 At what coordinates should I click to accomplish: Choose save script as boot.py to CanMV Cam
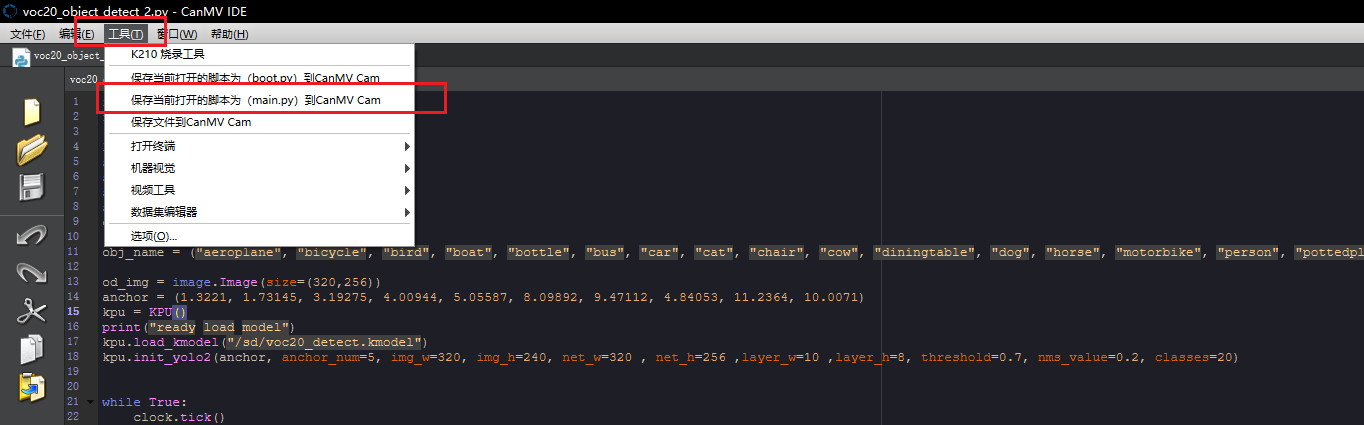pyautogui.click(x=255, y=77)
